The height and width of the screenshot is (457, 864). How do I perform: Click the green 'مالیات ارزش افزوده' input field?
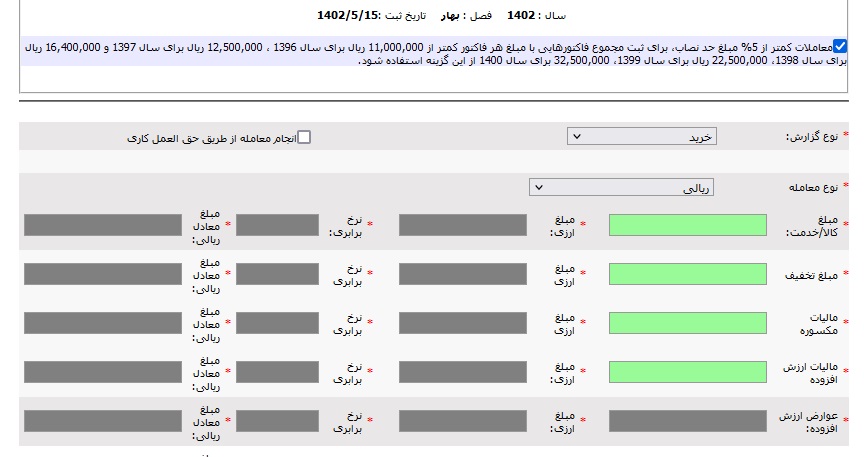tap(687, 372)
